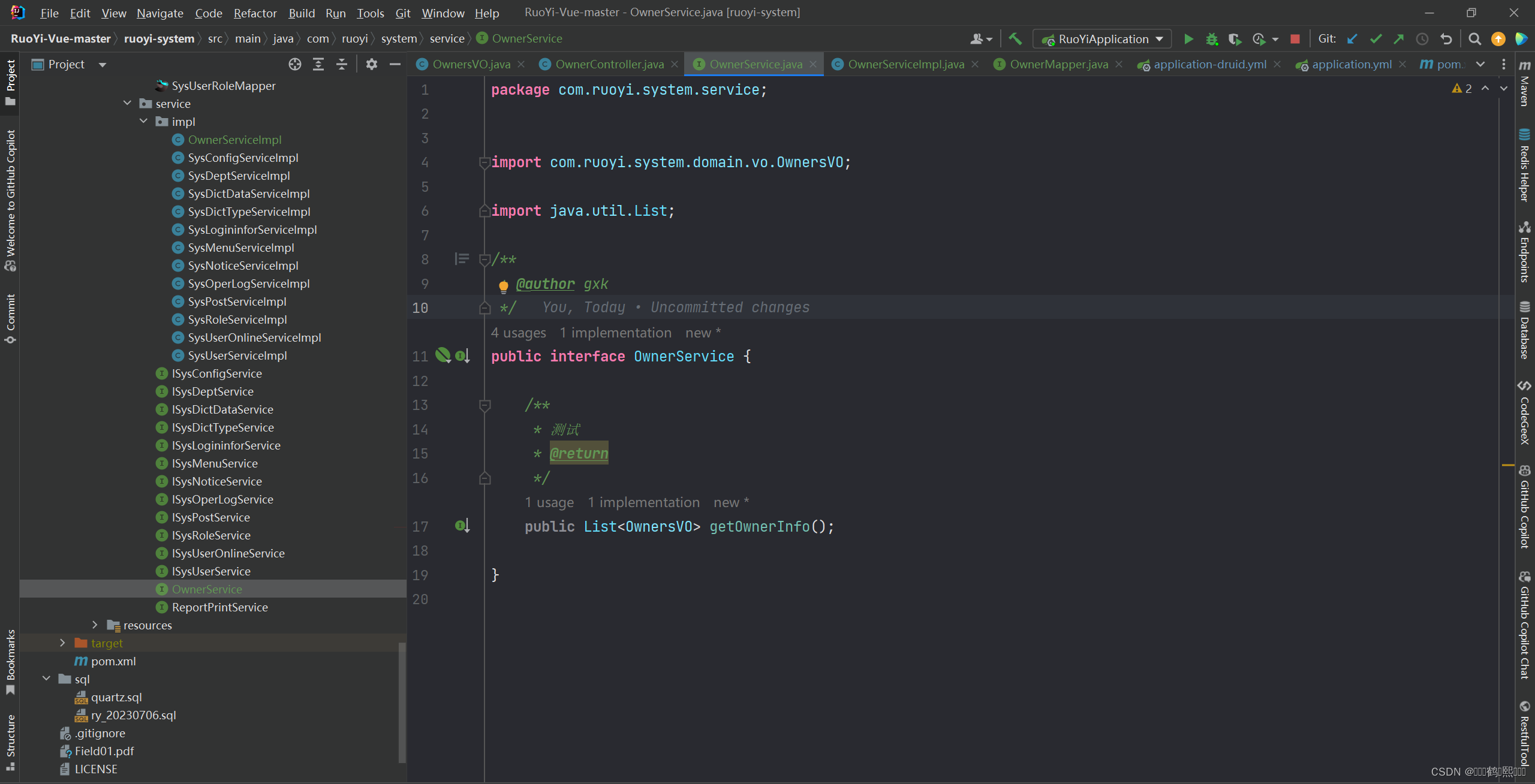Open the Navigate menu
Image resolution: width=1535 pixels, height=784 pixels.
point(159,13)
